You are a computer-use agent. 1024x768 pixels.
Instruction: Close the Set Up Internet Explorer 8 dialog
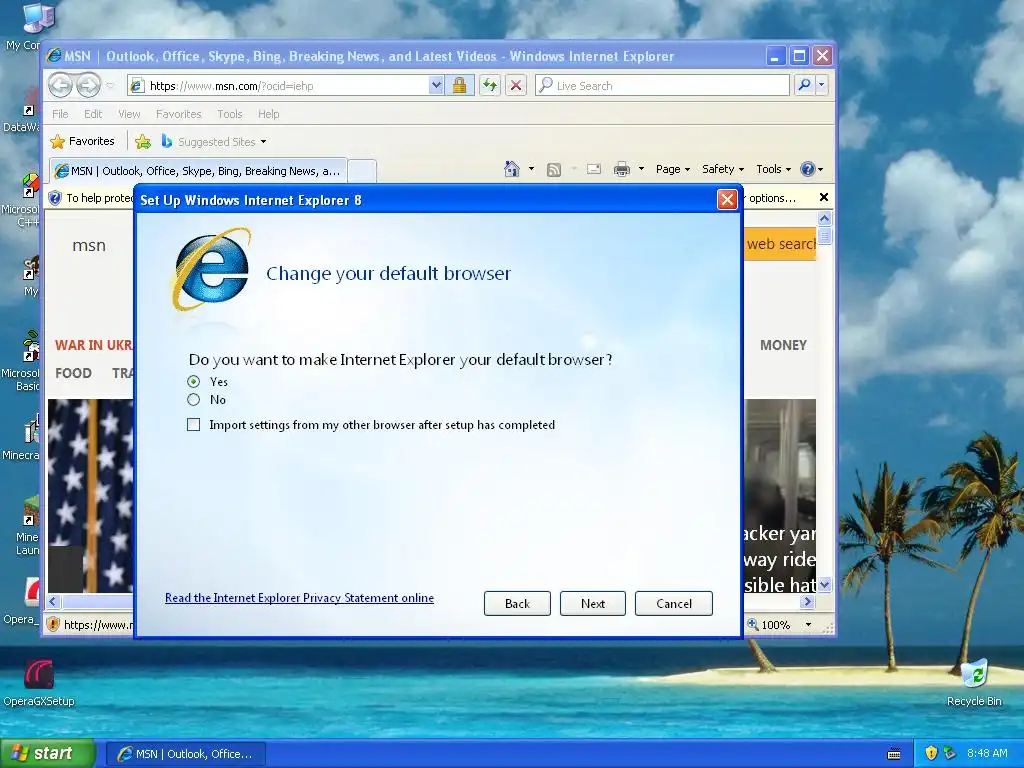[x=727, y=199]
